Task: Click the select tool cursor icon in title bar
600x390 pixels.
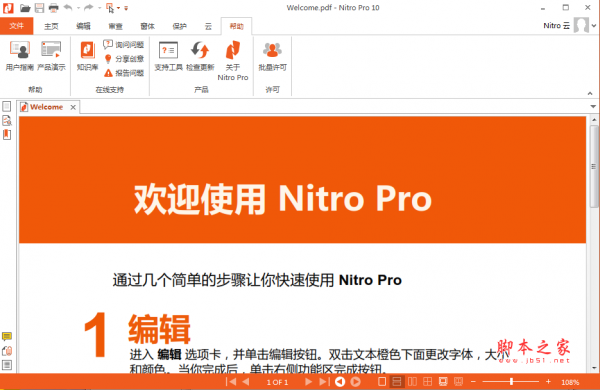Action: (110, 8)
